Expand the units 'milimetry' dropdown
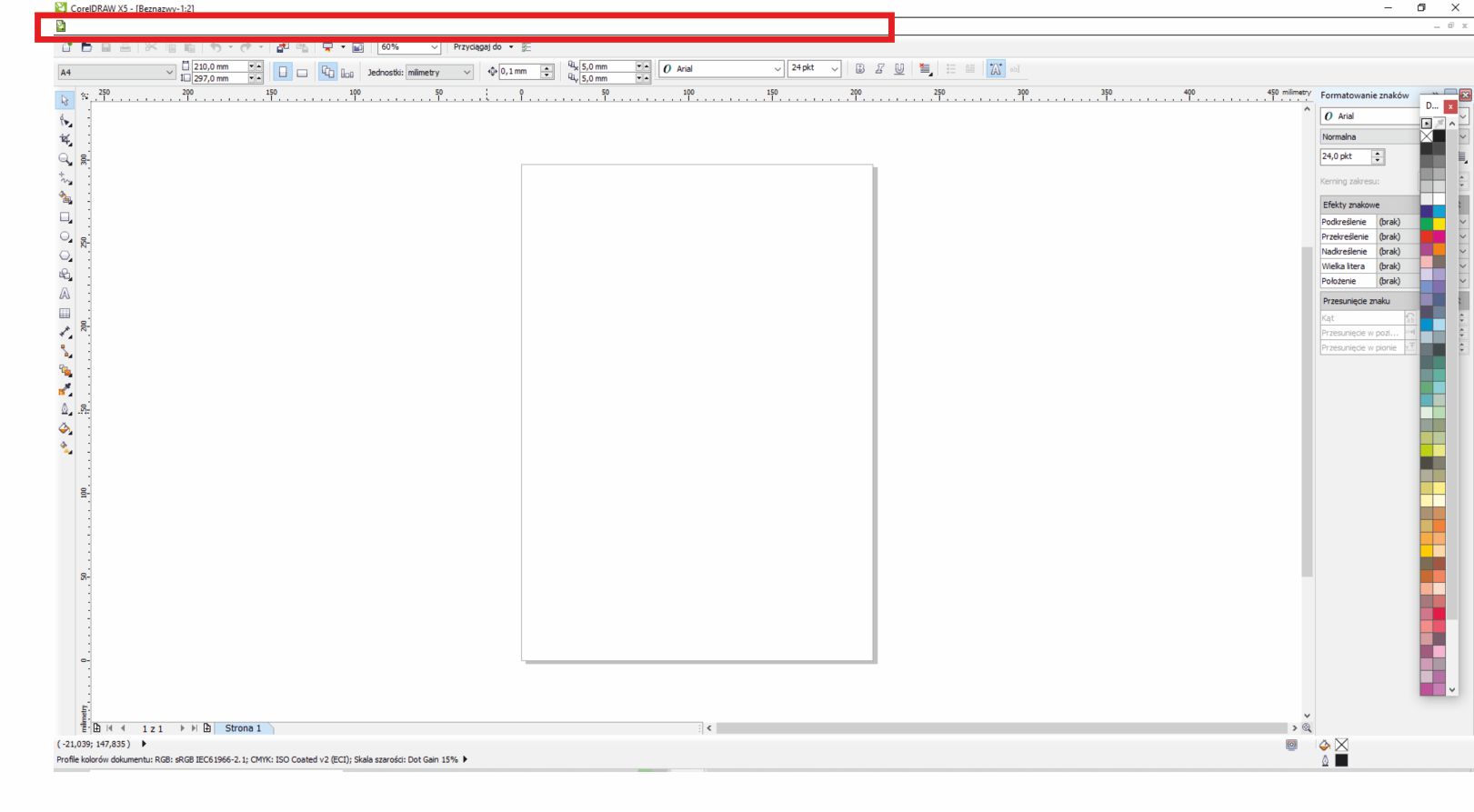The image size is (1474, 812). coord(467,72)
